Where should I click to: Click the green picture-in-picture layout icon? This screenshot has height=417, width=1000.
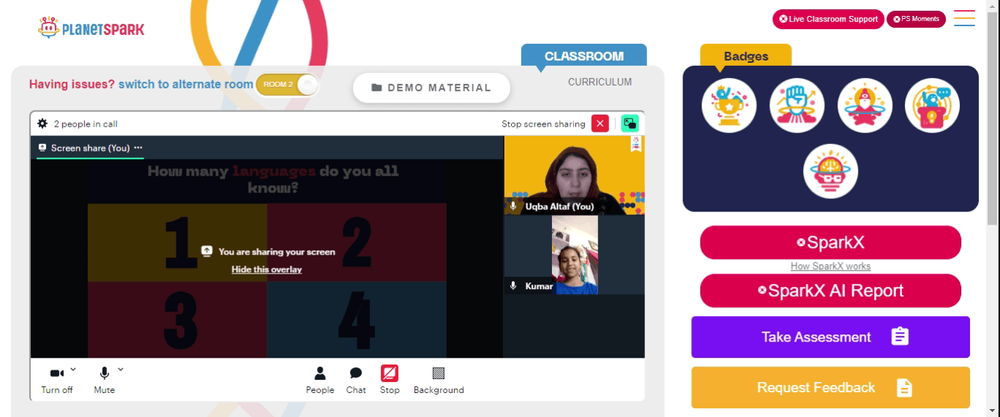[630, 124]
